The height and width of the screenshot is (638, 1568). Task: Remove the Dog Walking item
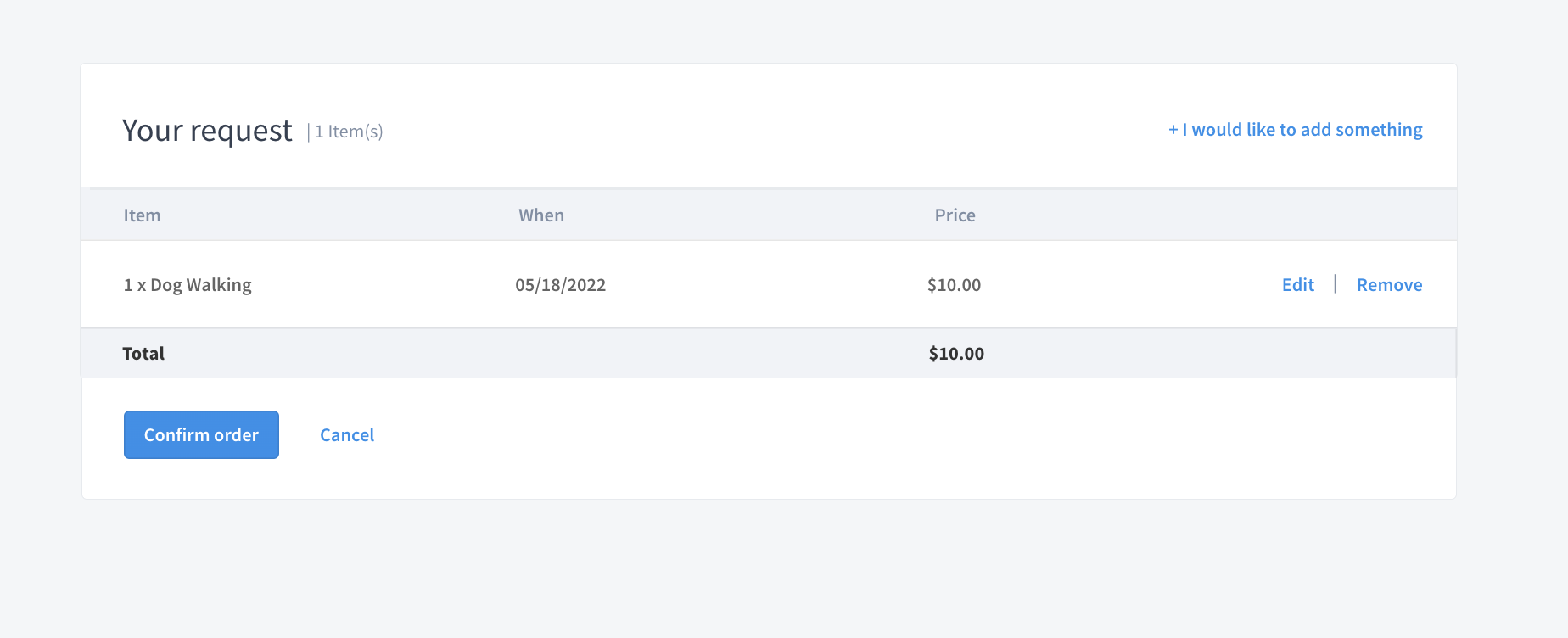(1389, 285)
